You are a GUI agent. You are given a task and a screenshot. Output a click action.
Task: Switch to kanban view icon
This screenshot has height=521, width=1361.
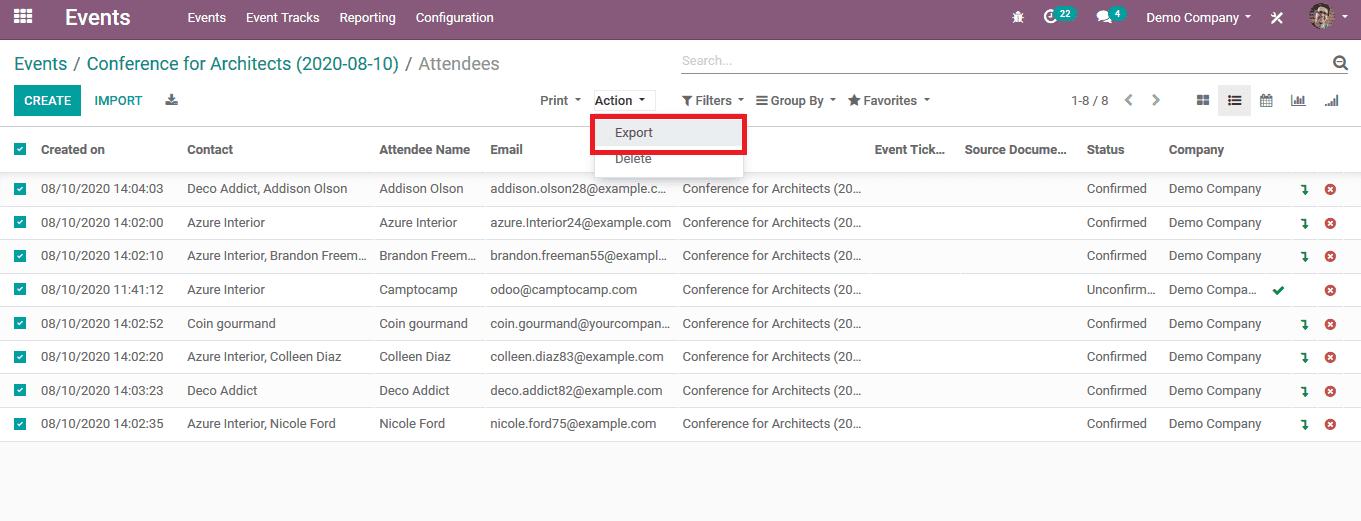(x=1203, y=100)
